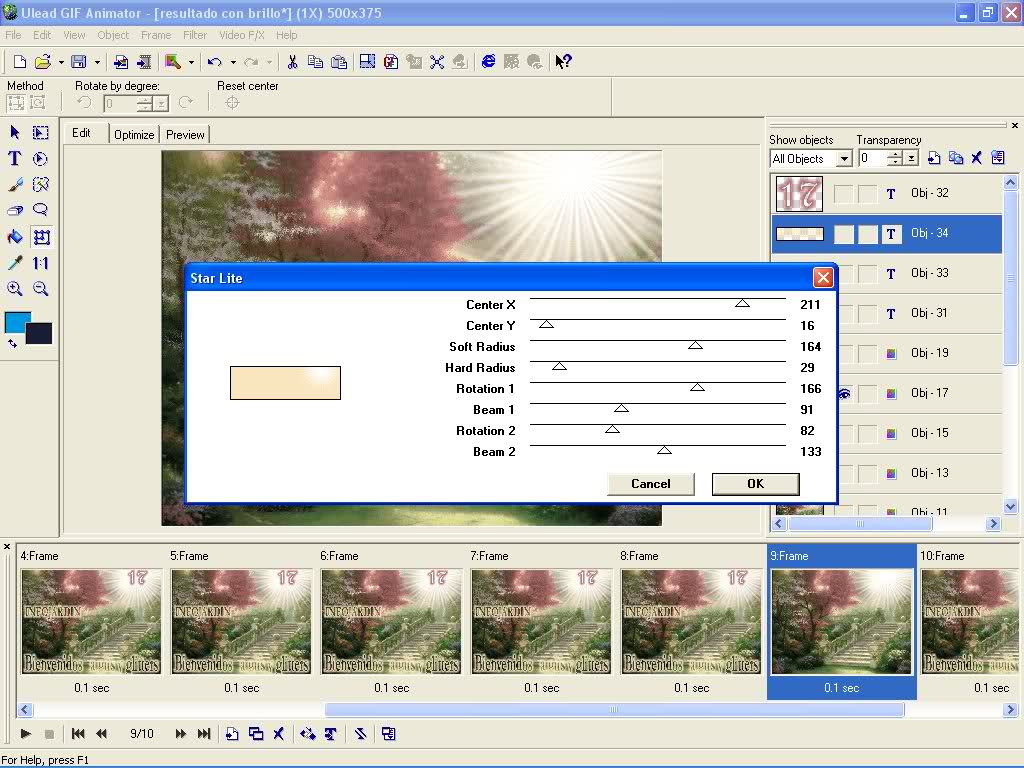Toggle lock box for Obj - 33

coord(867,274)
